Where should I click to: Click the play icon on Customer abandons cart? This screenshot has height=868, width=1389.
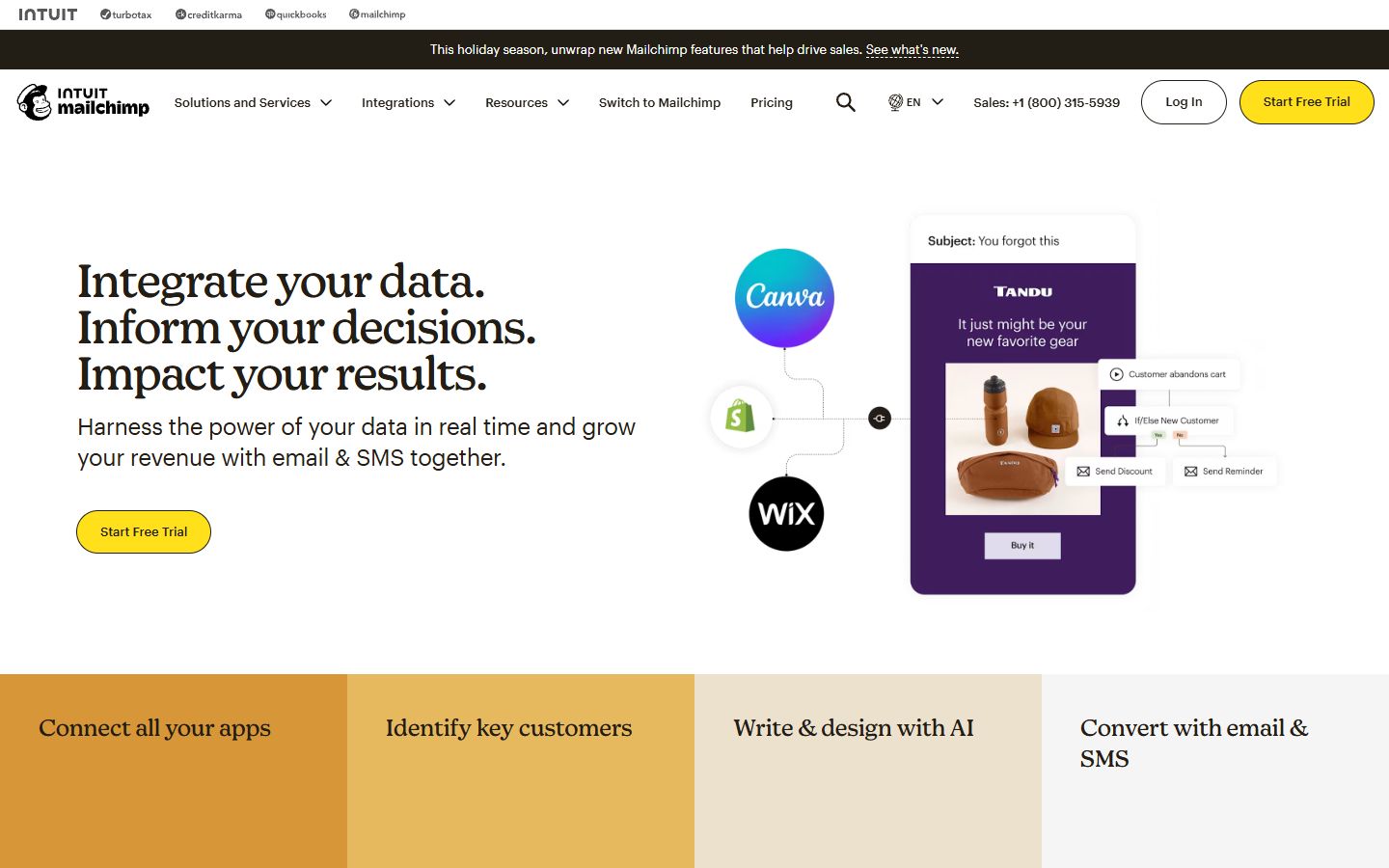(x=1116, y=374)
